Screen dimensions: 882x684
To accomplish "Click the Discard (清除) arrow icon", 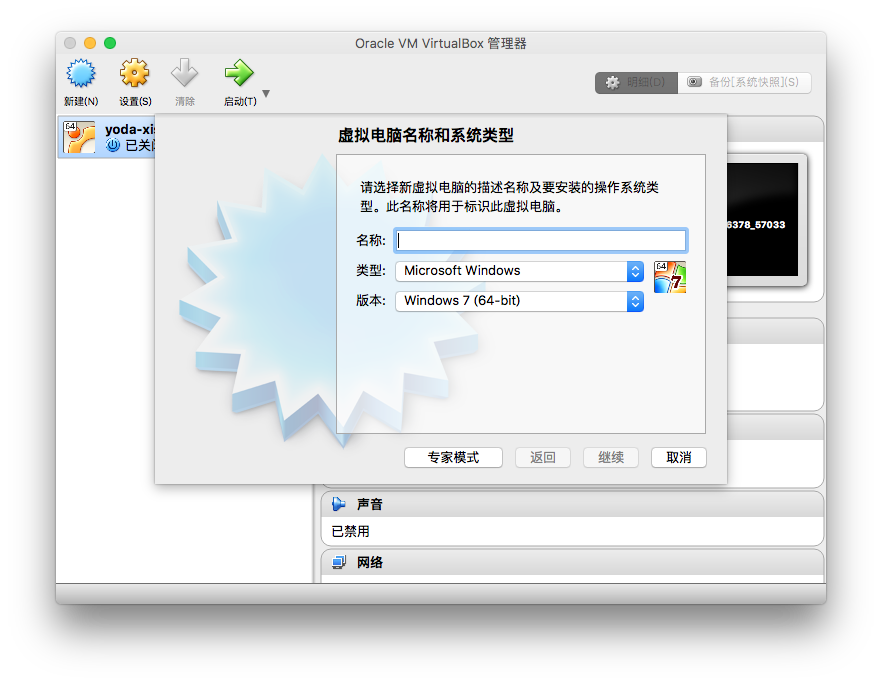I will (184, 73).
